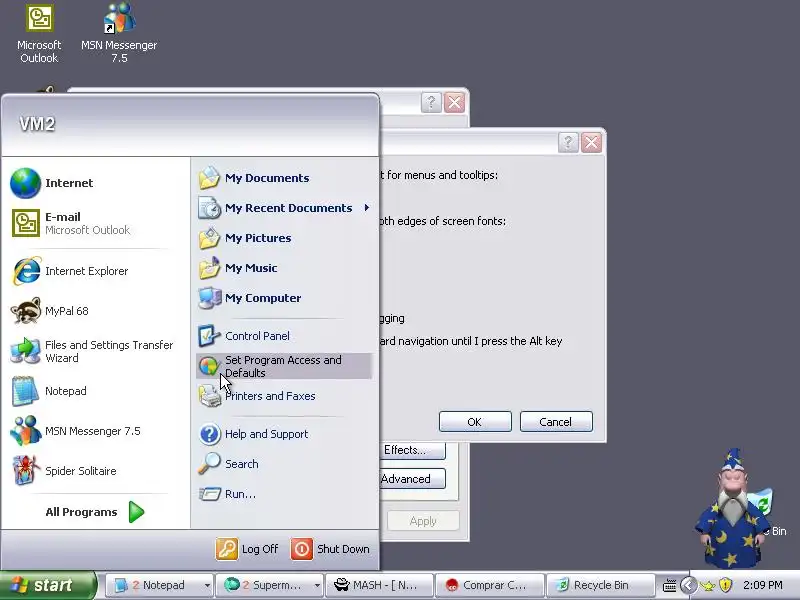800x600 pixels.
Task: Click the Start button
Action: (47, 585)
